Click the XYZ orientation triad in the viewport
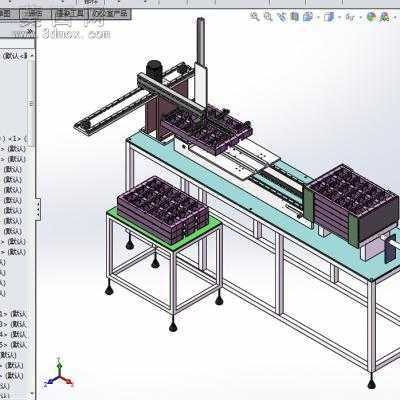Image resolution: width=400 pixels, height=400 pixels. [59, 373]
